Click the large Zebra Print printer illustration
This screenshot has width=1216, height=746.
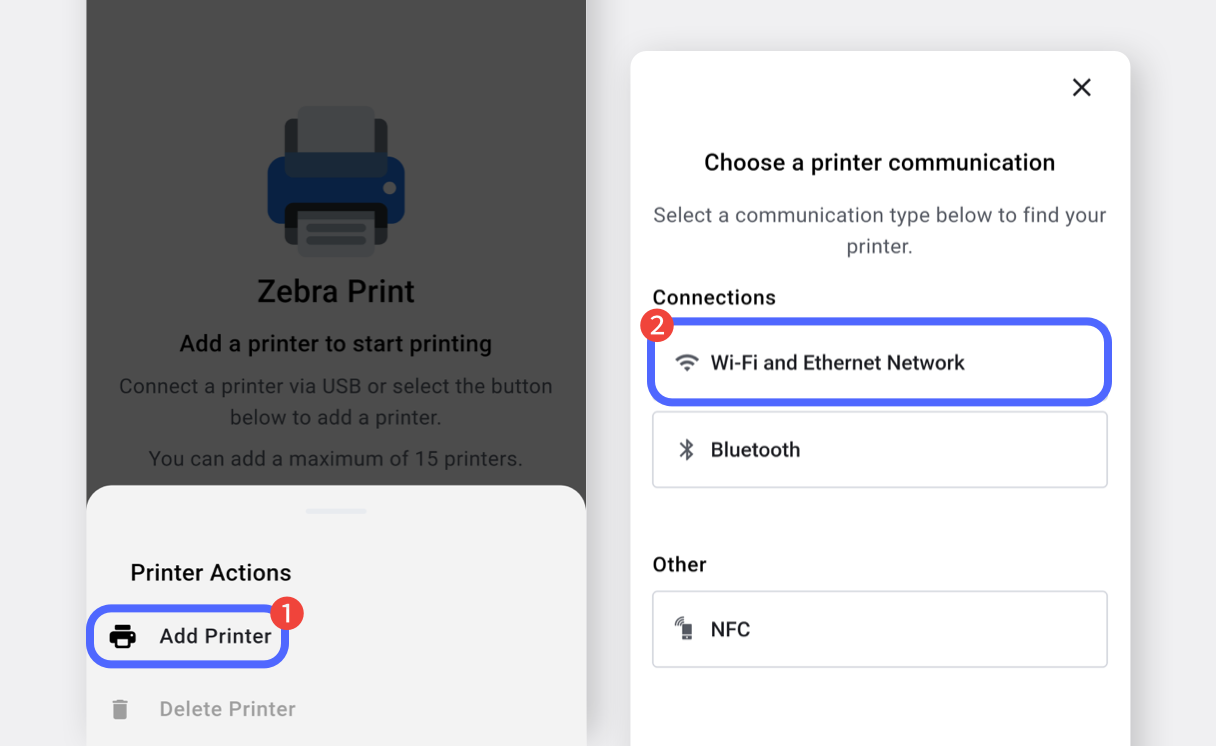336,178
